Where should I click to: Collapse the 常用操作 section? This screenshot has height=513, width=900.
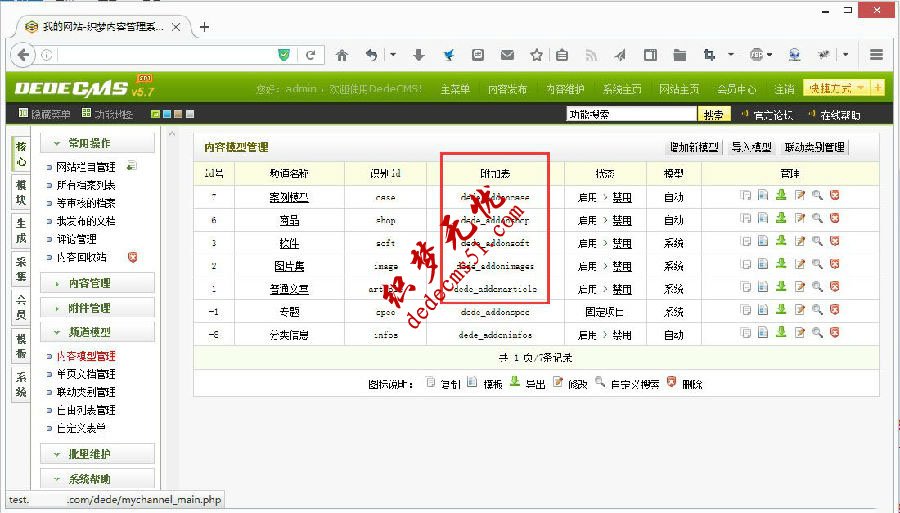click(x=97, y=143)
